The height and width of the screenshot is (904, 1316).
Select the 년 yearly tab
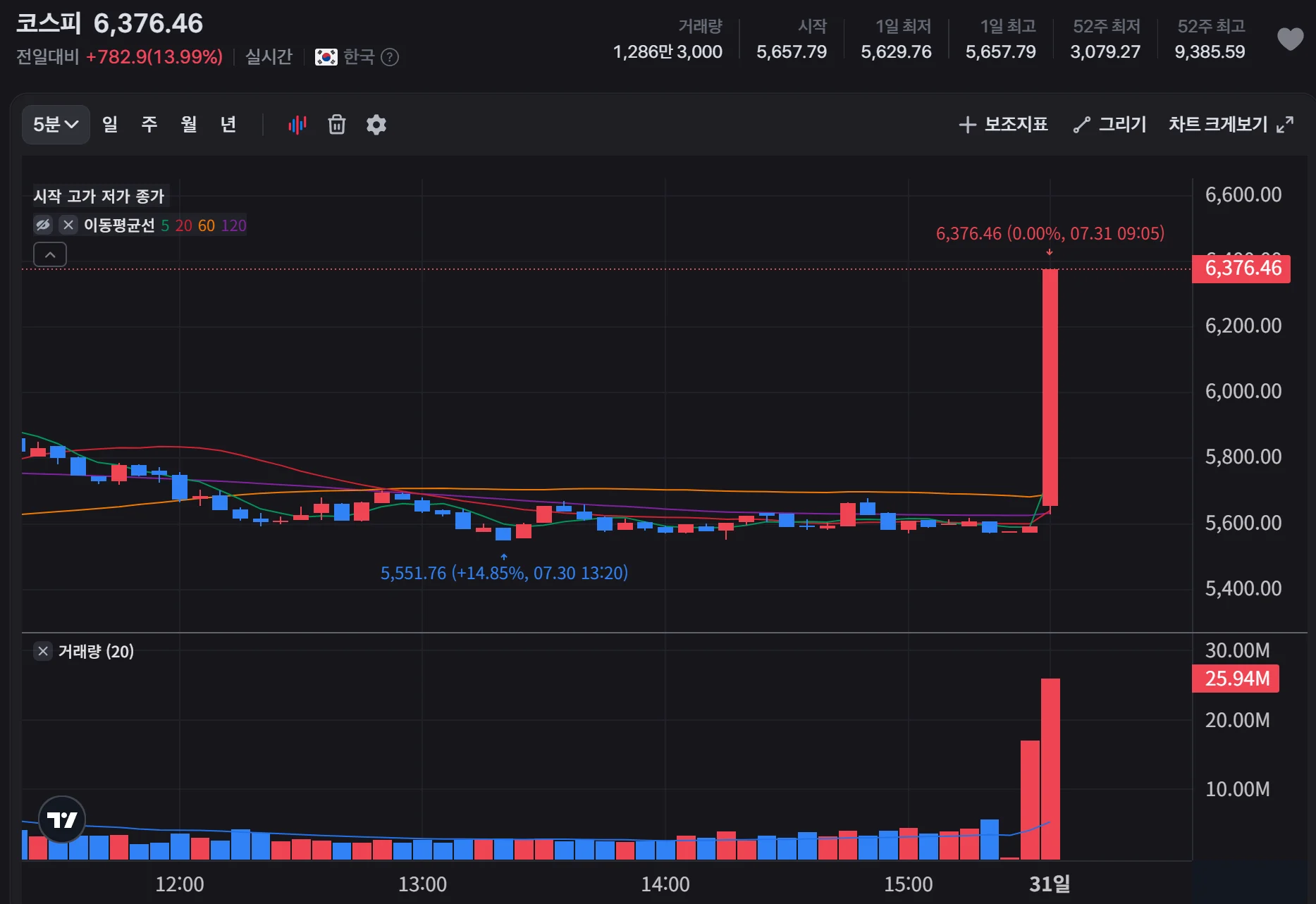click(228, 125)
